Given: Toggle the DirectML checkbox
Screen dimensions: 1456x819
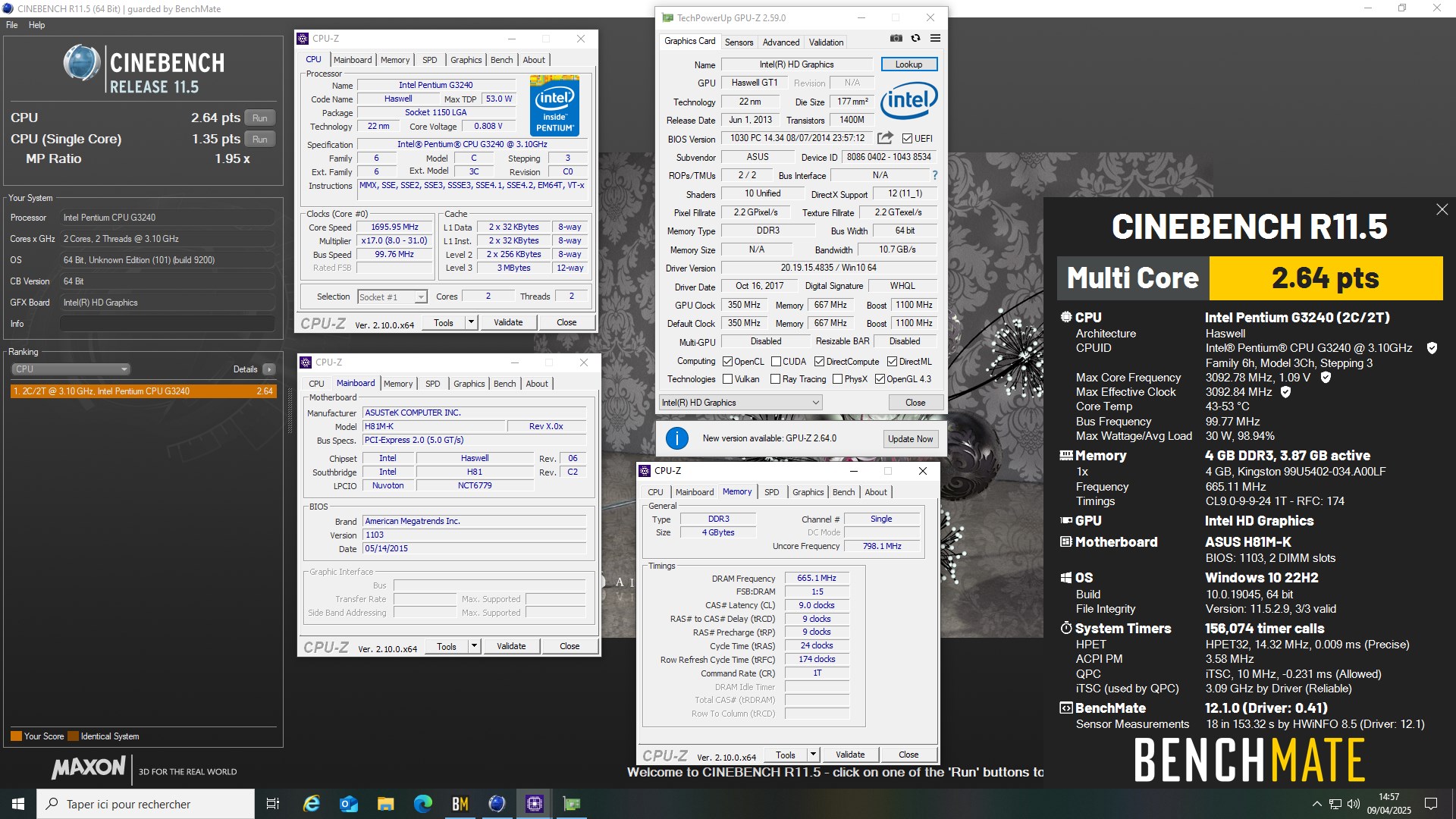Looking at the screenshot, I should (892, 362).
